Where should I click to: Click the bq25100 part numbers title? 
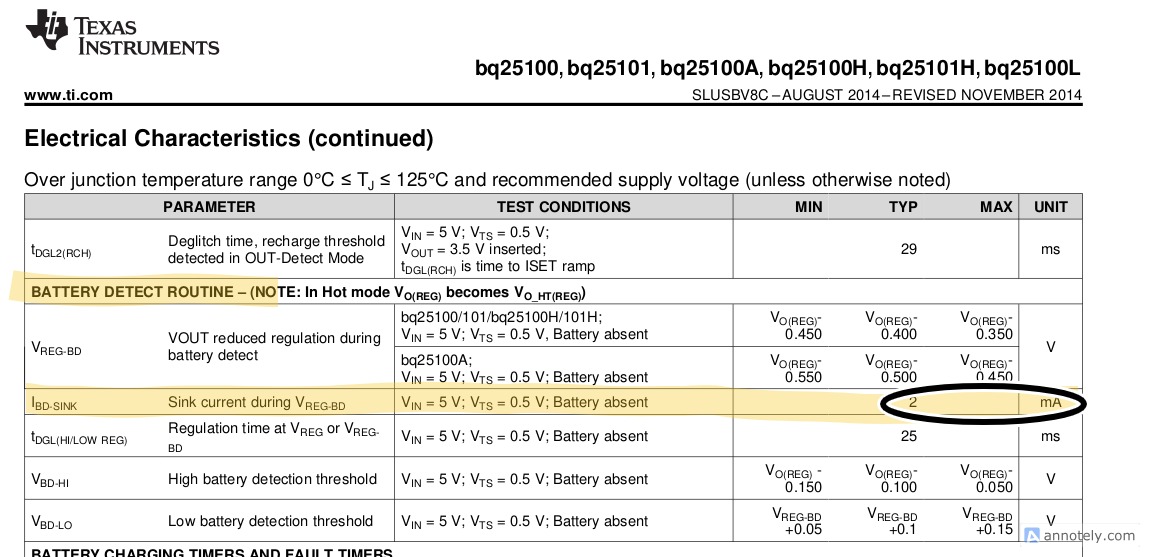point(777,69)
